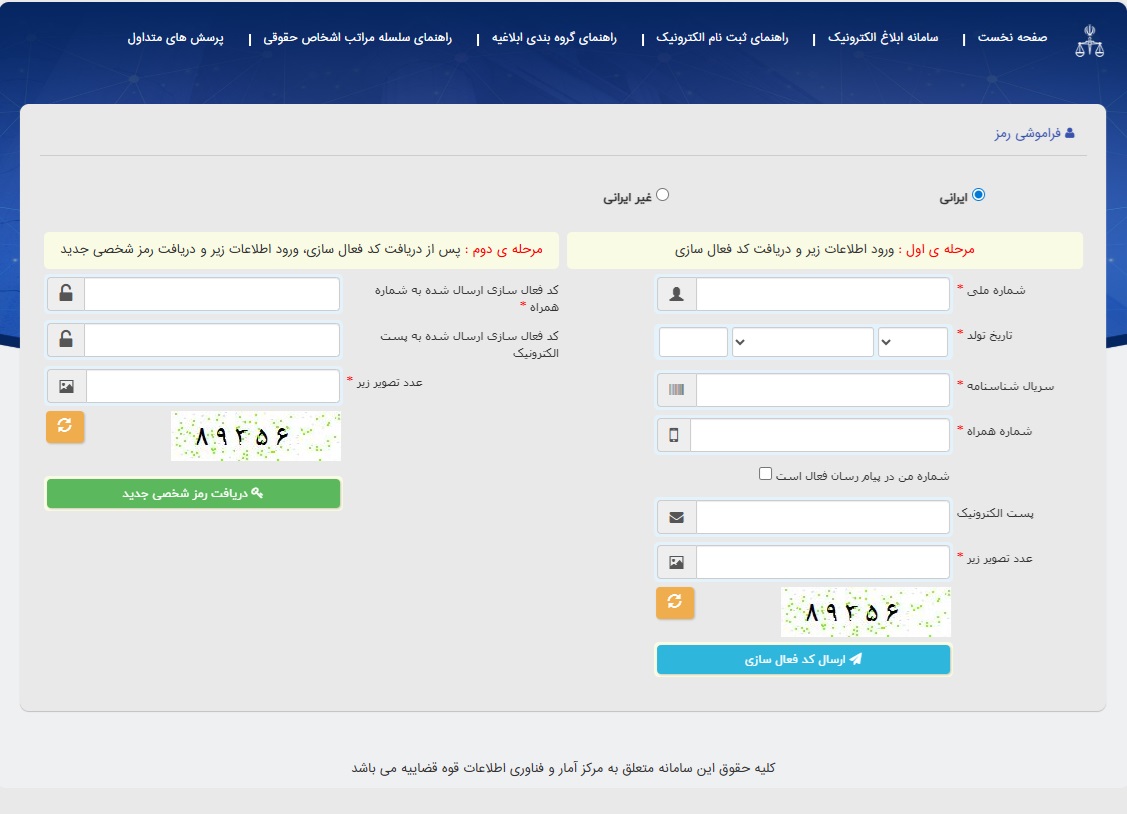This screenshot has width=1127, height=814.
Task: Open سامانه ابلاغ الکترونیک menu item
Action: tap(883, 37)
